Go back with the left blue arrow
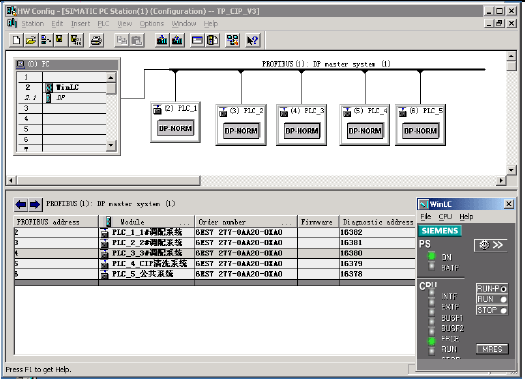525x379 pixels. point(21,204)
